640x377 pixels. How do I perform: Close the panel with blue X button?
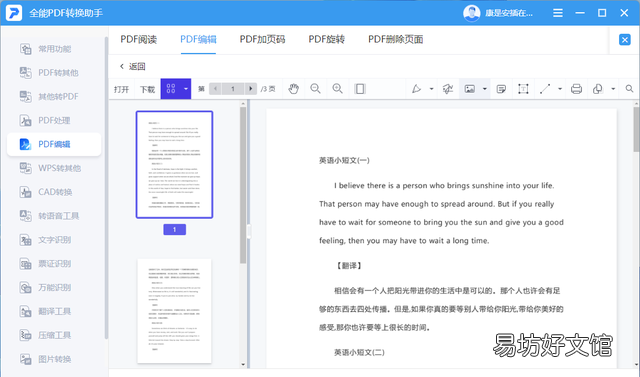[x=624, y=40]
